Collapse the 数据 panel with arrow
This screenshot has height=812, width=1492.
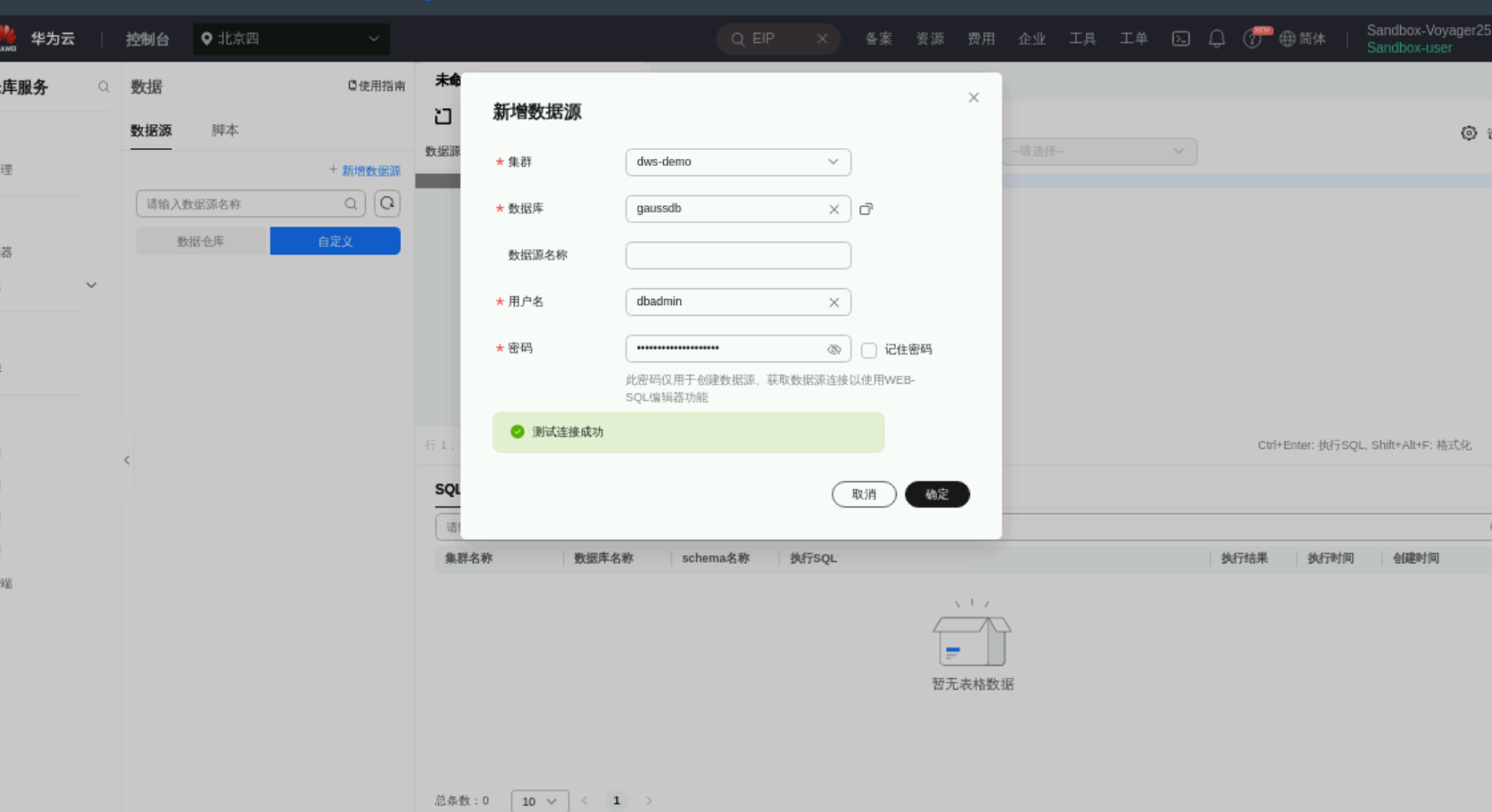coord(127,460)
